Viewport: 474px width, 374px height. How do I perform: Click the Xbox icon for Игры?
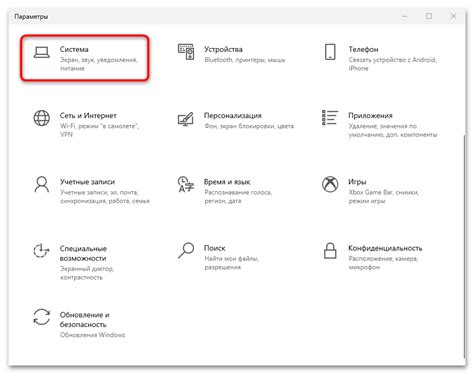(330, 184)
